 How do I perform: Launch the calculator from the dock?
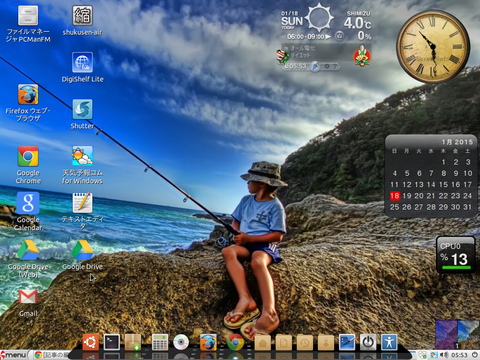coord(160,342)
